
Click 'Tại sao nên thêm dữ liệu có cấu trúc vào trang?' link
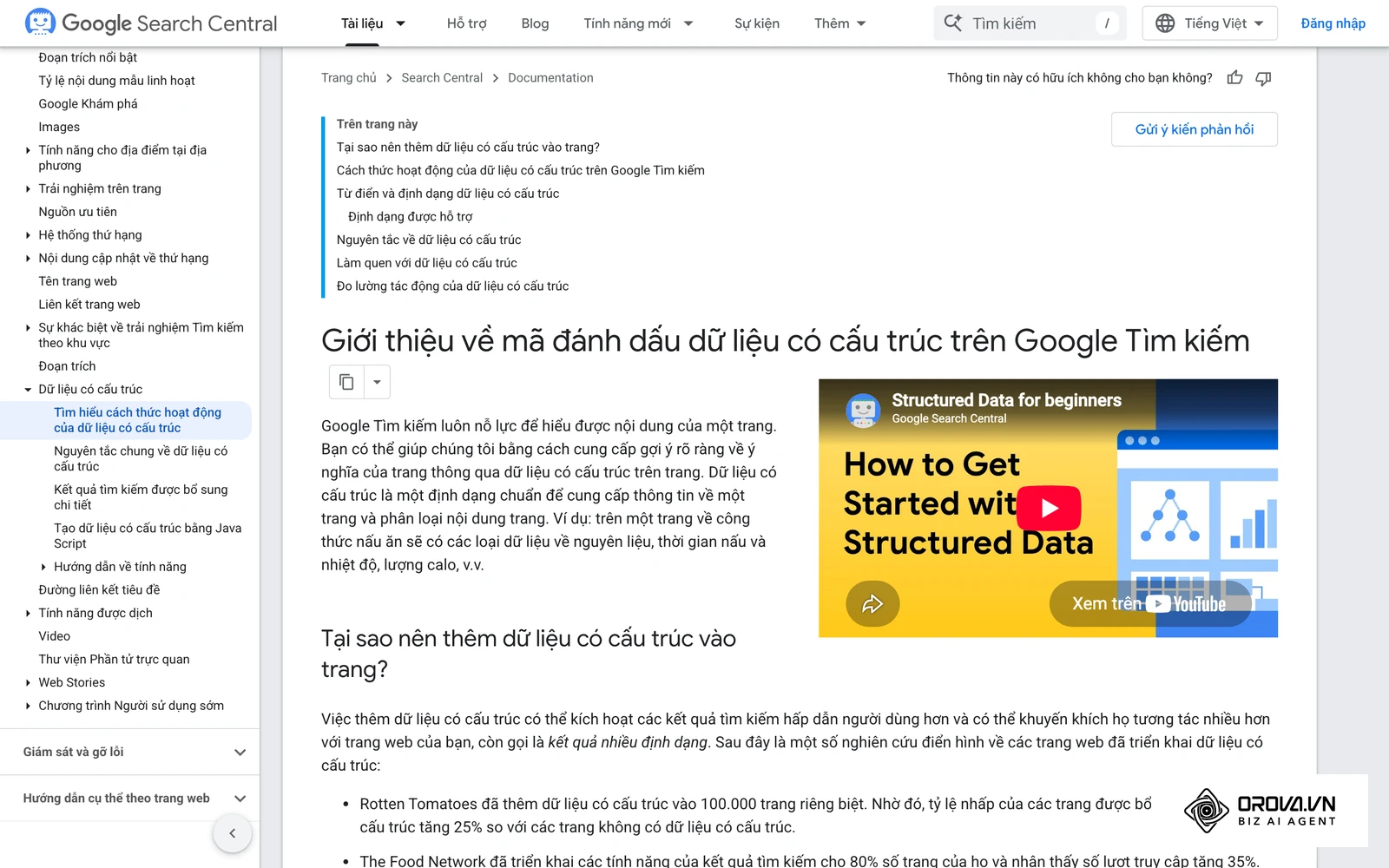pos(468,148)
